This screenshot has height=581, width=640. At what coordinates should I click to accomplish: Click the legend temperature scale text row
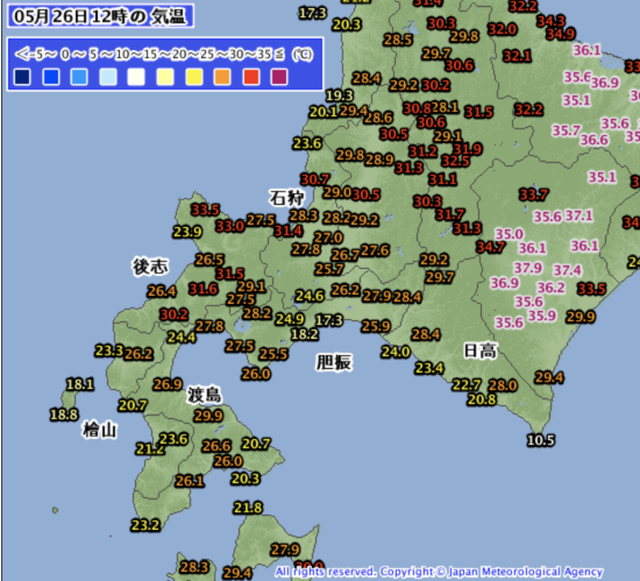pyautogui.click(x=164, y=54)
